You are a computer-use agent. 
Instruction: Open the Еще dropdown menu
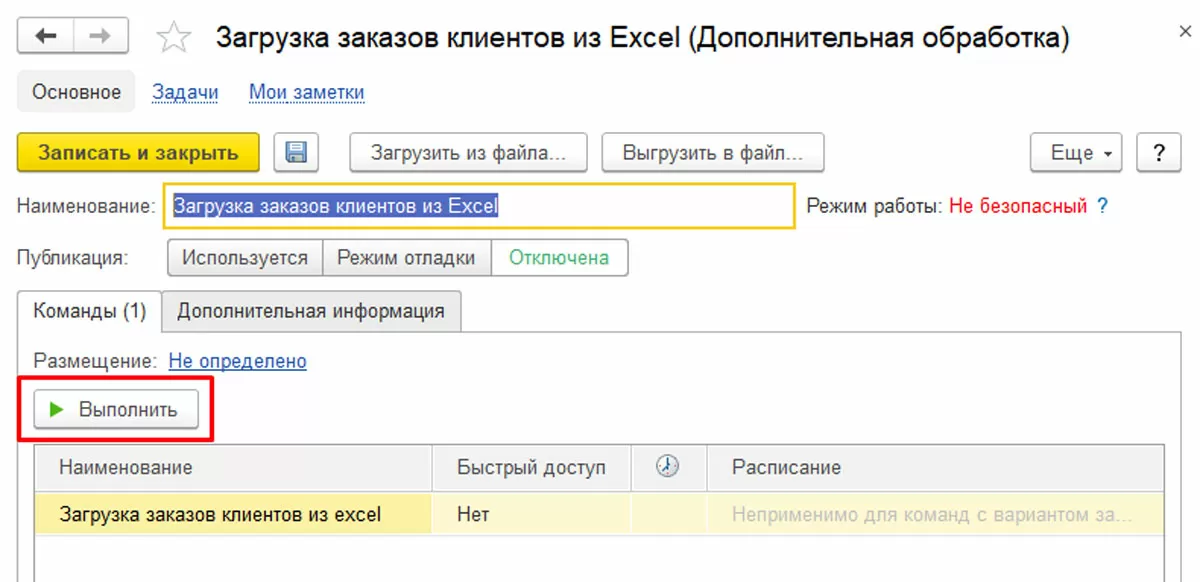pyautogui.click(x=1076, y=153)
